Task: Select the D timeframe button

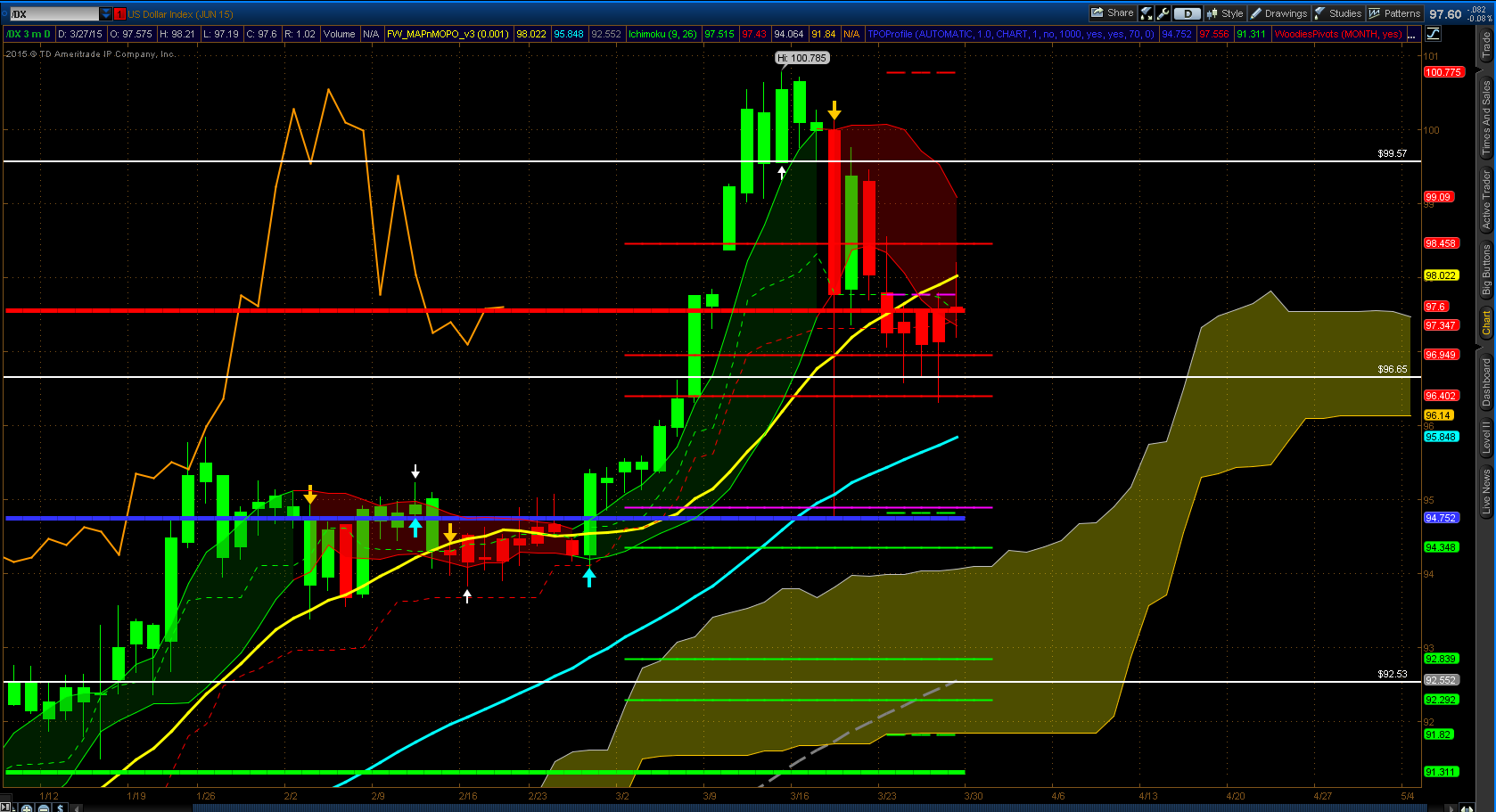Action: (1187, 13)
